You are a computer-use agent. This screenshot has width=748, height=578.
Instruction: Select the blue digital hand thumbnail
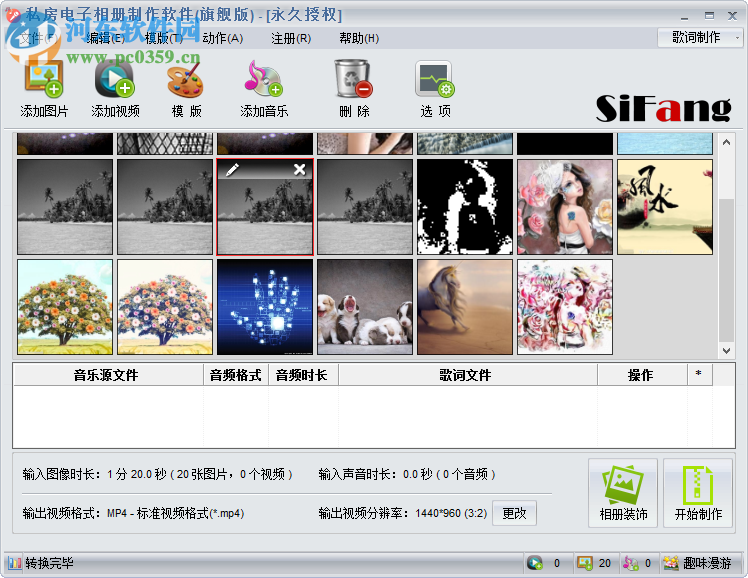[x=265, y=307]
